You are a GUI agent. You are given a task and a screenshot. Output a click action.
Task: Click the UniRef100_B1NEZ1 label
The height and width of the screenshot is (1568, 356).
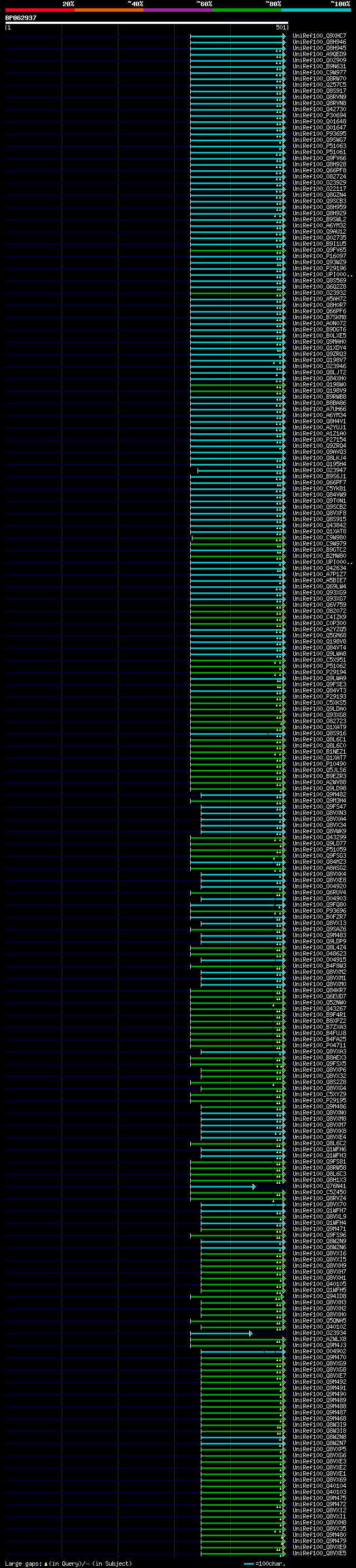click(x=319, y=752)
